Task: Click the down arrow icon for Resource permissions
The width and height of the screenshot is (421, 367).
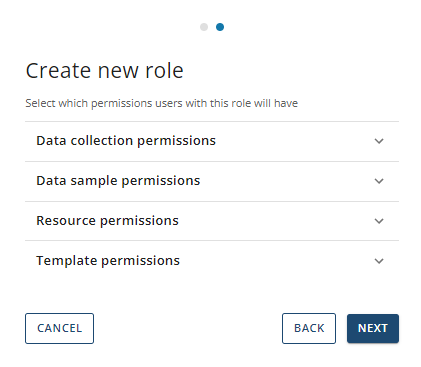Action: [379, 221]
